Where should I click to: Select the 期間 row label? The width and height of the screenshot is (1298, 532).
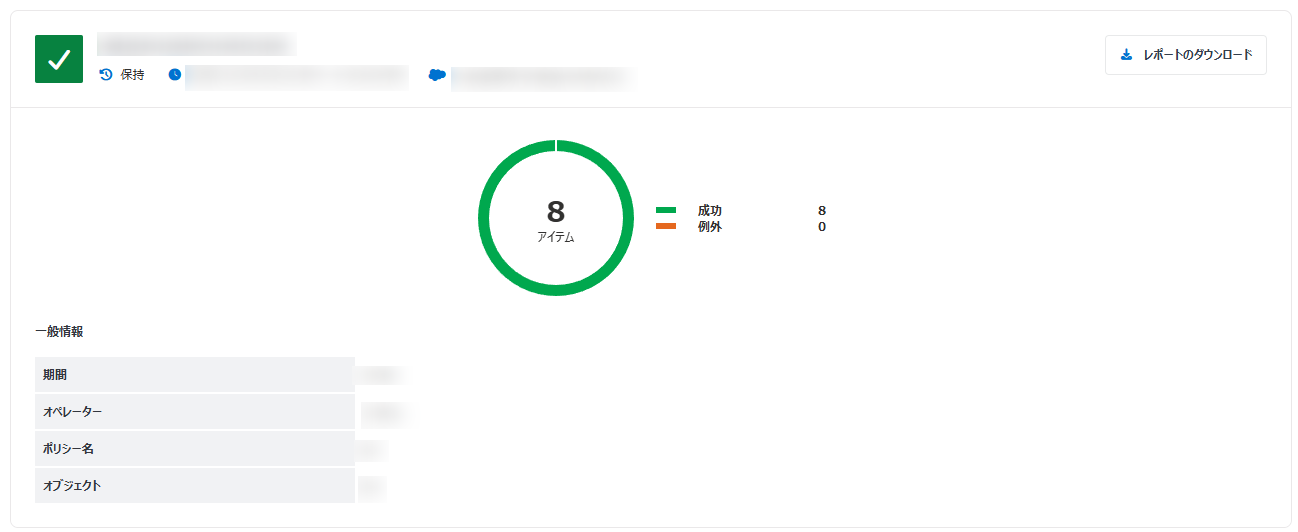click(x=56, y=375)
